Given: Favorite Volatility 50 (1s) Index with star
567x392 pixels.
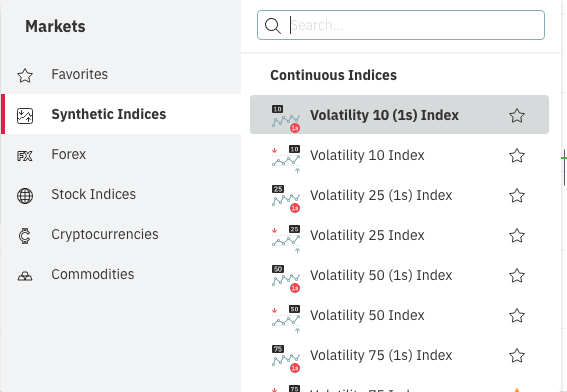Looking at the screenshot, I should (x=517, y=276).
